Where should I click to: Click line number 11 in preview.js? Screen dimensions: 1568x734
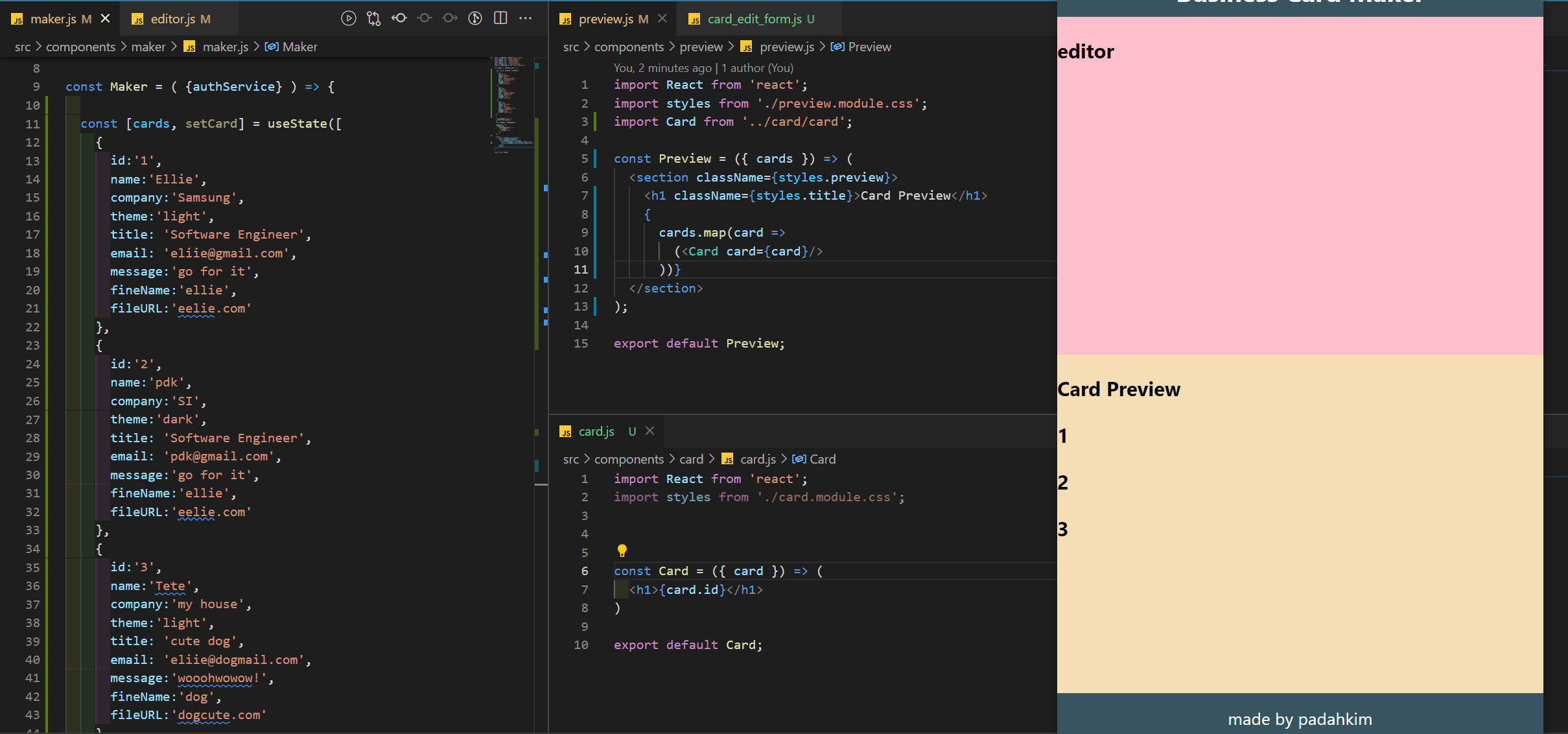pyautogui.click(x=581, y=270)
